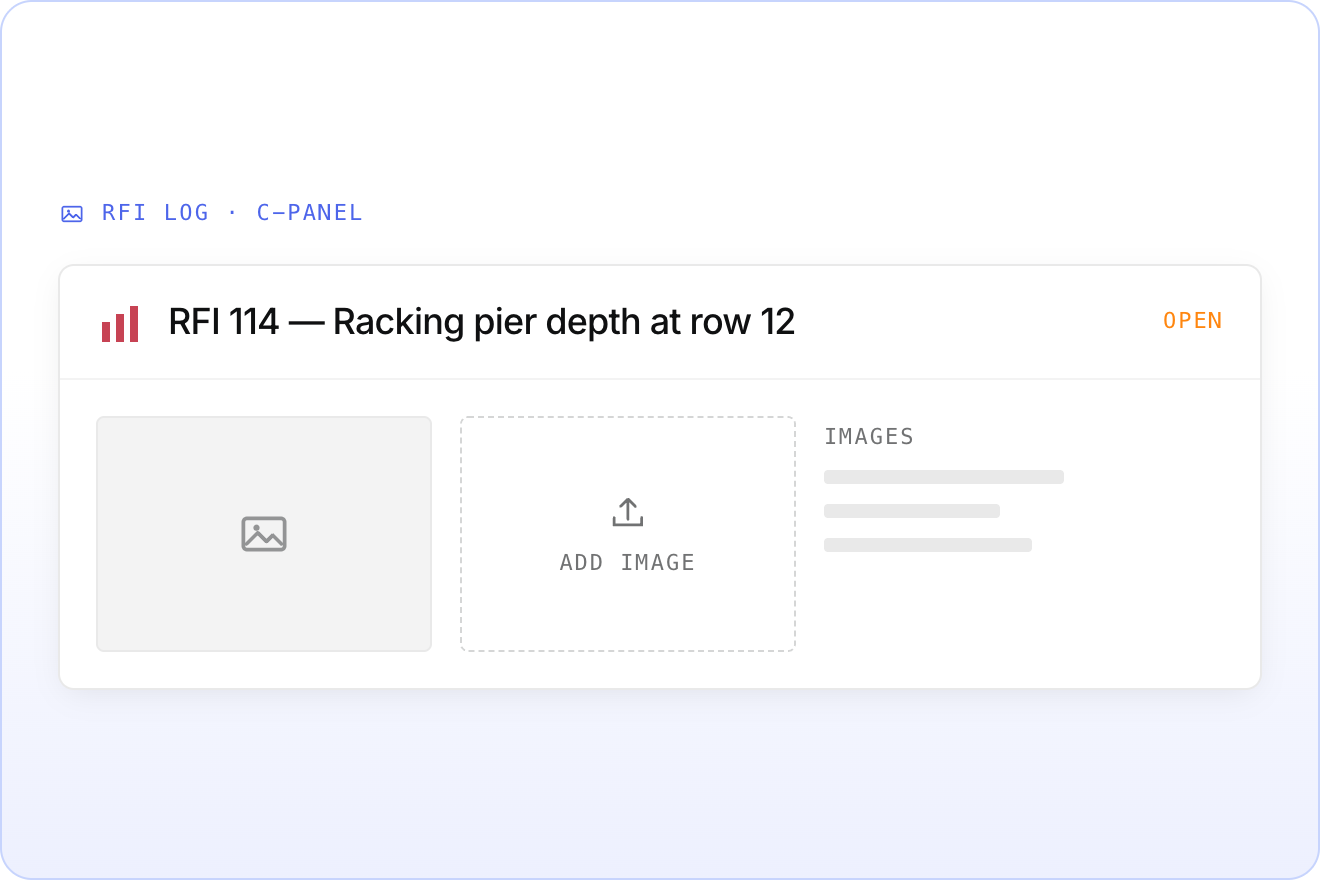
Task: Click the red bar chart icon
Action: 120,323
